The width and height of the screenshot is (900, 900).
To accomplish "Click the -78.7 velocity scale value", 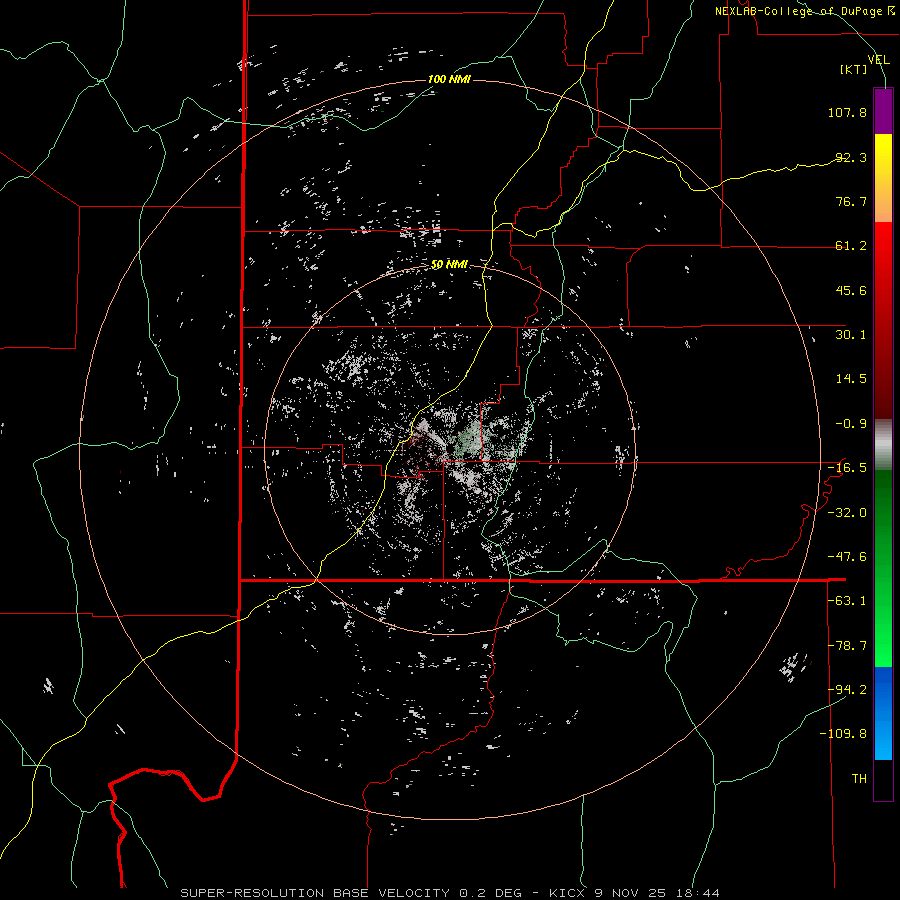I will tap(847, 646).
